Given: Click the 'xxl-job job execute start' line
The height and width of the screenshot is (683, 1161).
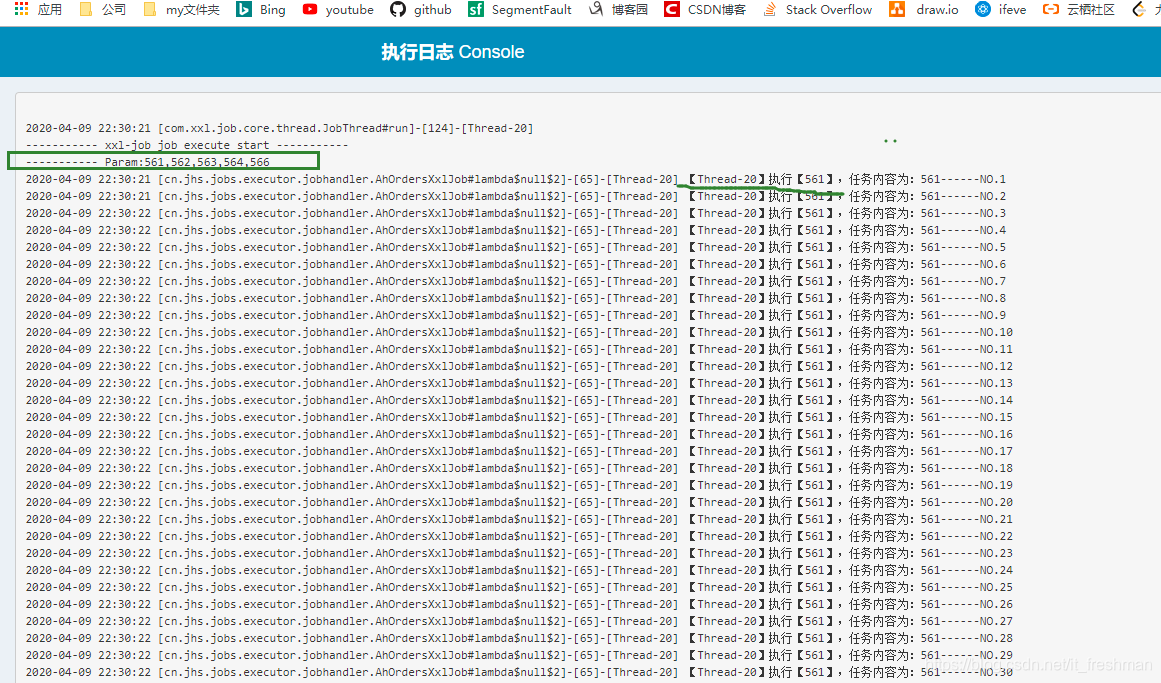Looking at the screenshot, I should (x=187, y=145).
